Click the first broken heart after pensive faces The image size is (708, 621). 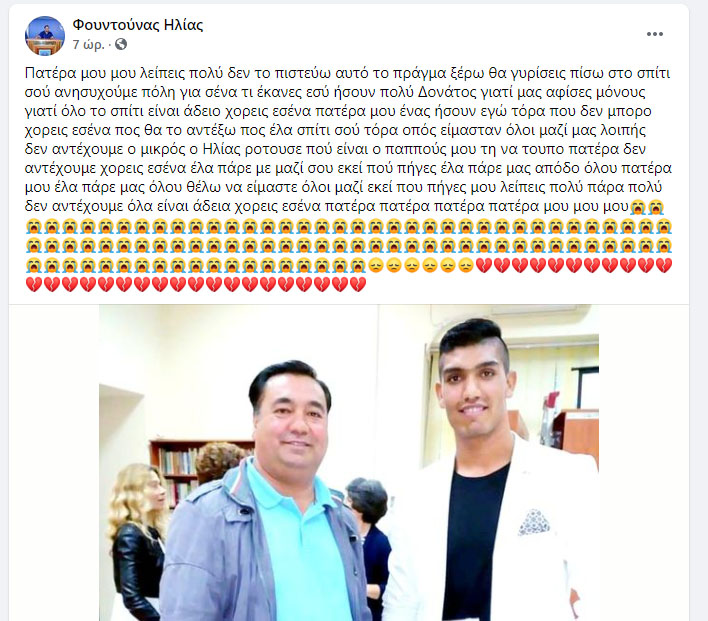[x=484, y=265]
